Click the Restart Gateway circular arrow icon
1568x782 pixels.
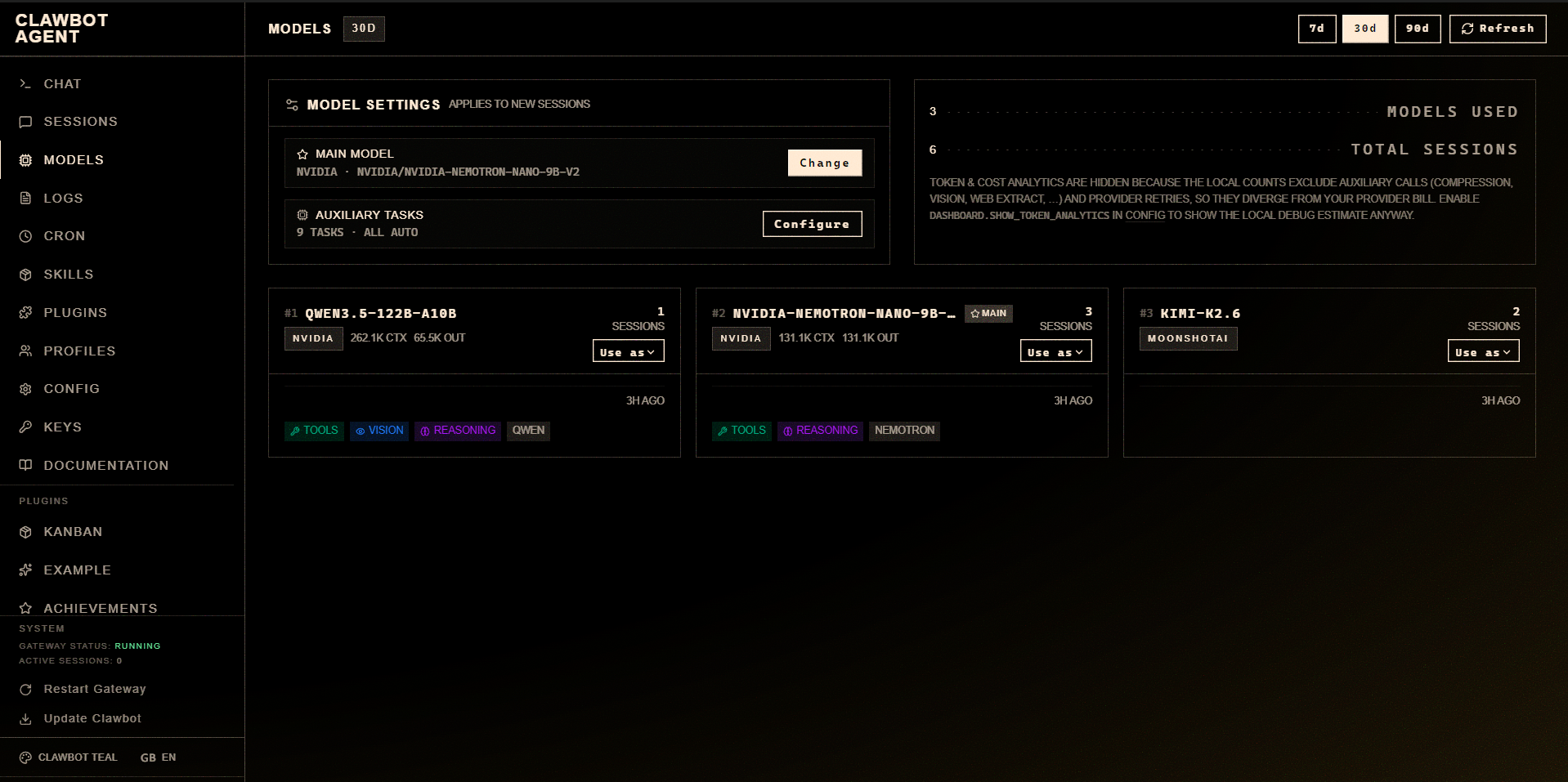tap(25, 690)
